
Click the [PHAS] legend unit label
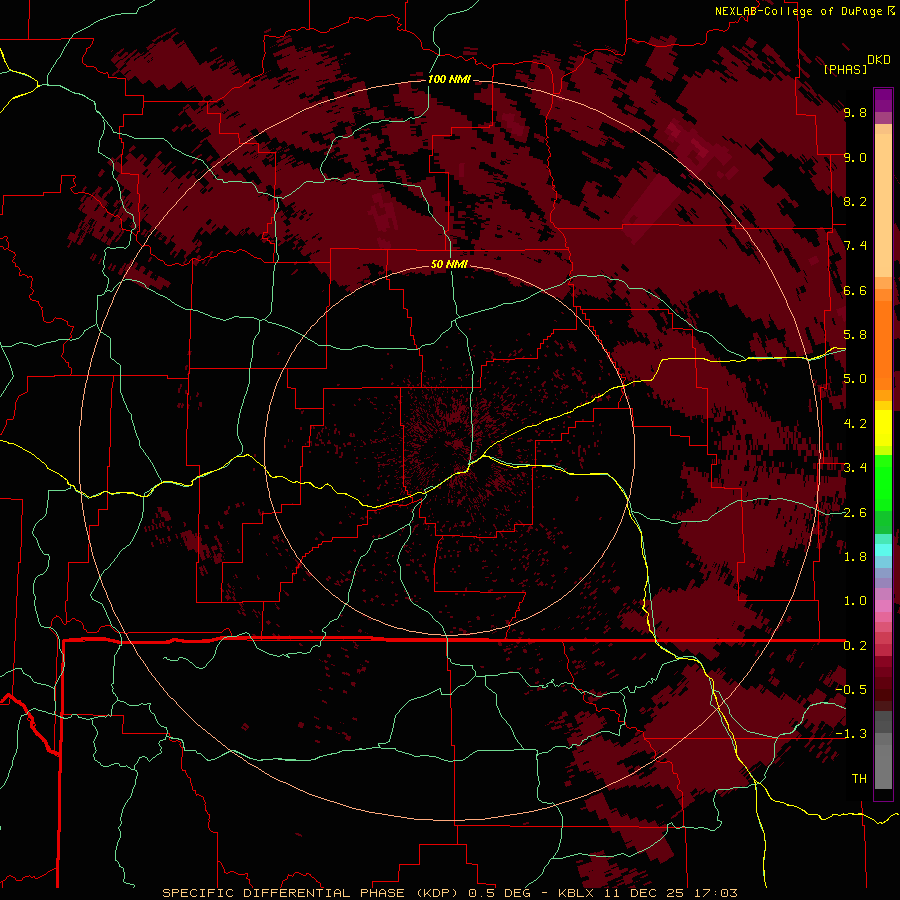click(845, 69)
